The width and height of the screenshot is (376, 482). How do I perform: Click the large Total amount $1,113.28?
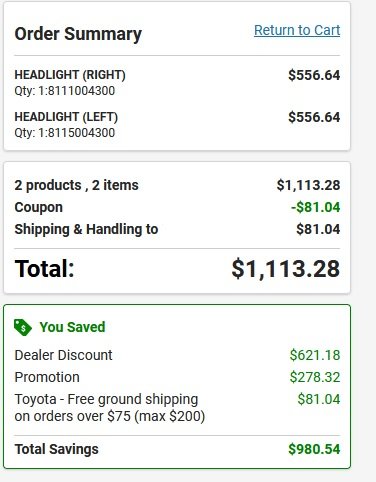pyautogui.click(x=286, y=269)
